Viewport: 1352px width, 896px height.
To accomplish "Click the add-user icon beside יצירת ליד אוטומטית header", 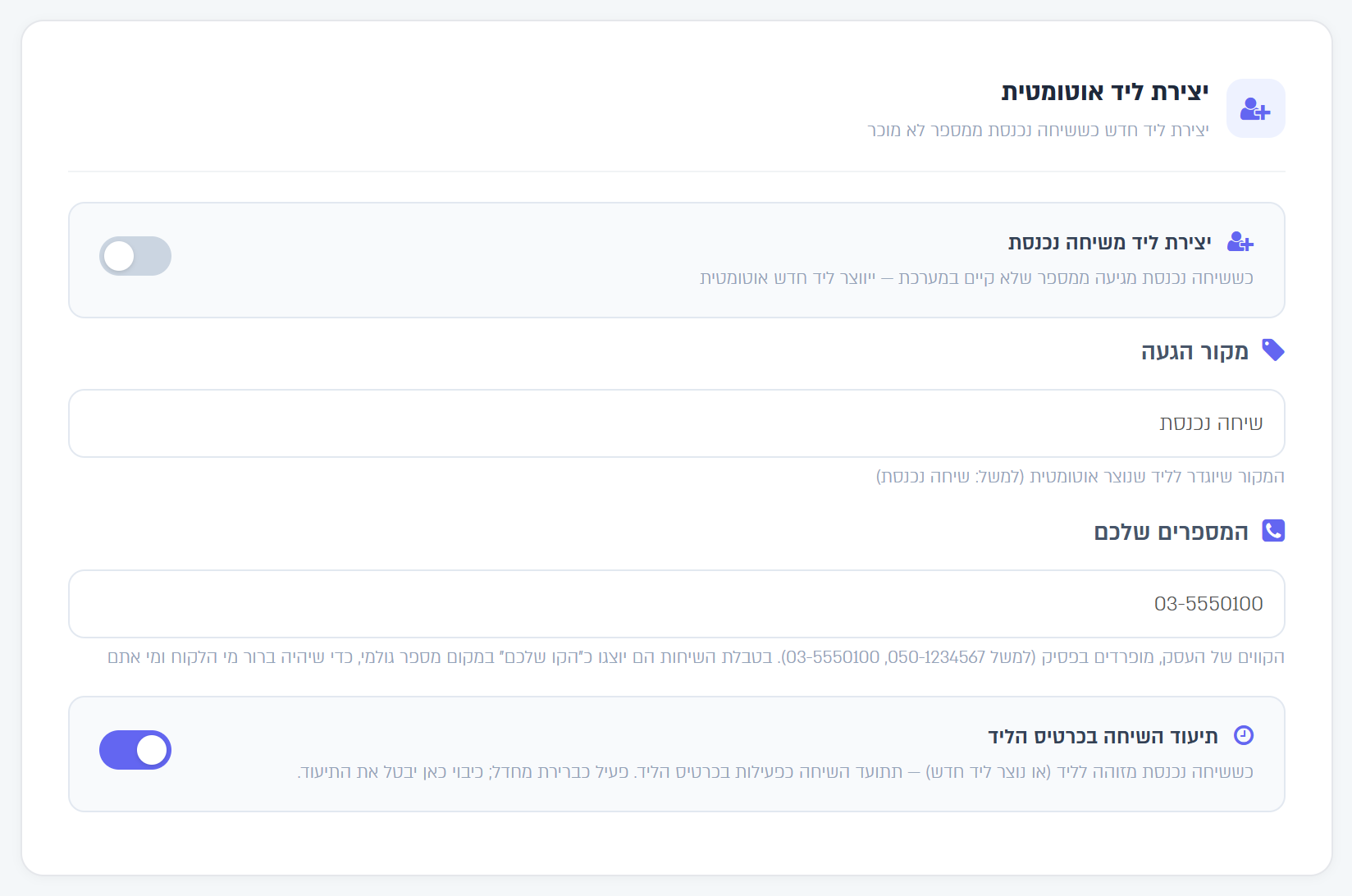I will (1255, 108).
